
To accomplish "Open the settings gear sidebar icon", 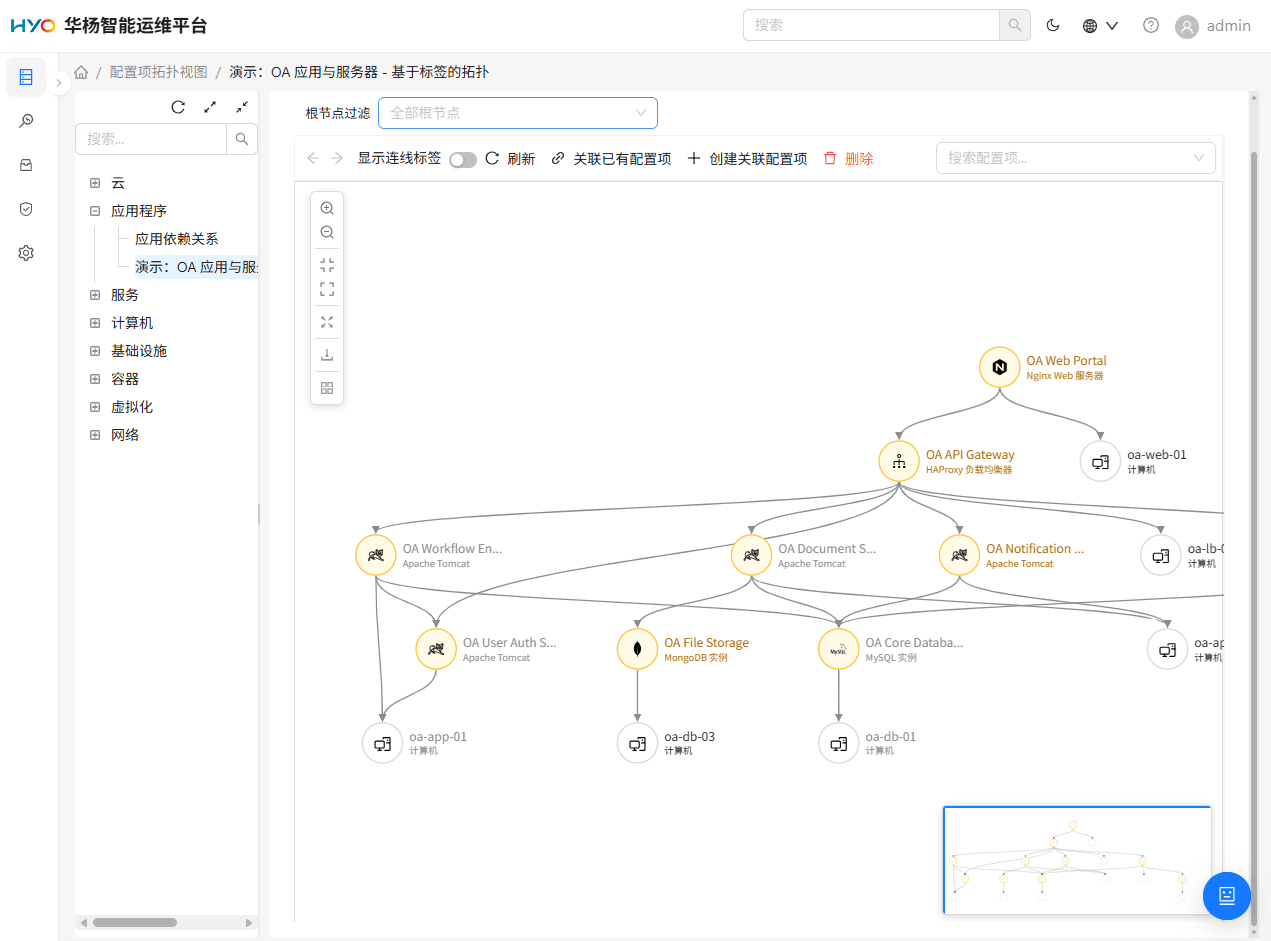I will coord(26,253).
